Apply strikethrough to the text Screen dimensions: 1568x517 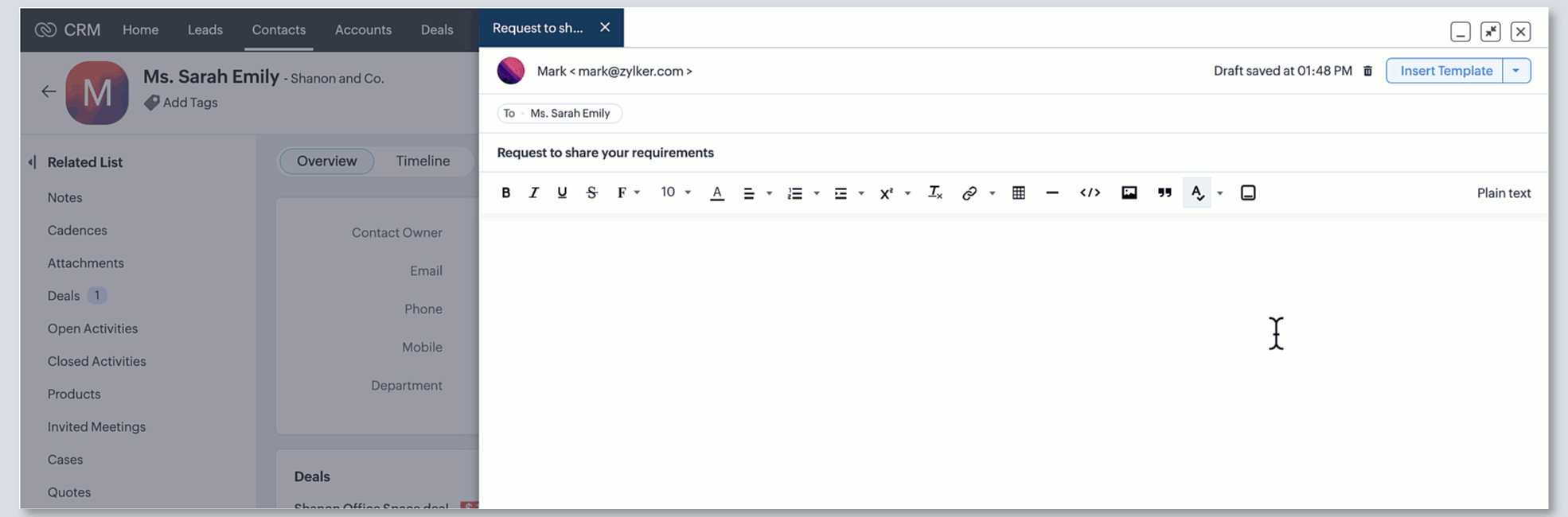[591, 192]
